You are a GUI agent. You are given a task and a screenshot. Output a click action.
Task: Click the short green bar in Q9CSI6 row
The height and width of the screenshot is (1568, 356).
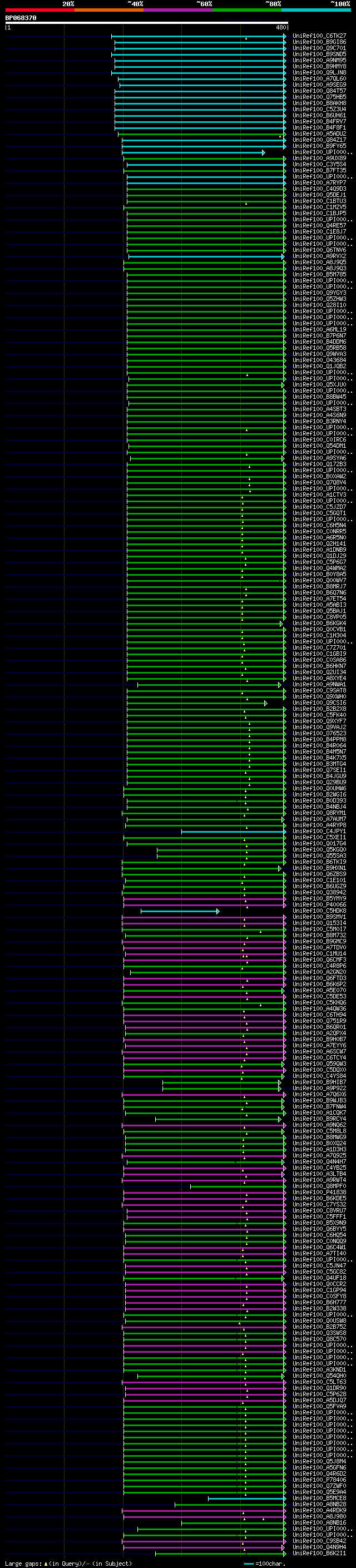coord(196,703)
